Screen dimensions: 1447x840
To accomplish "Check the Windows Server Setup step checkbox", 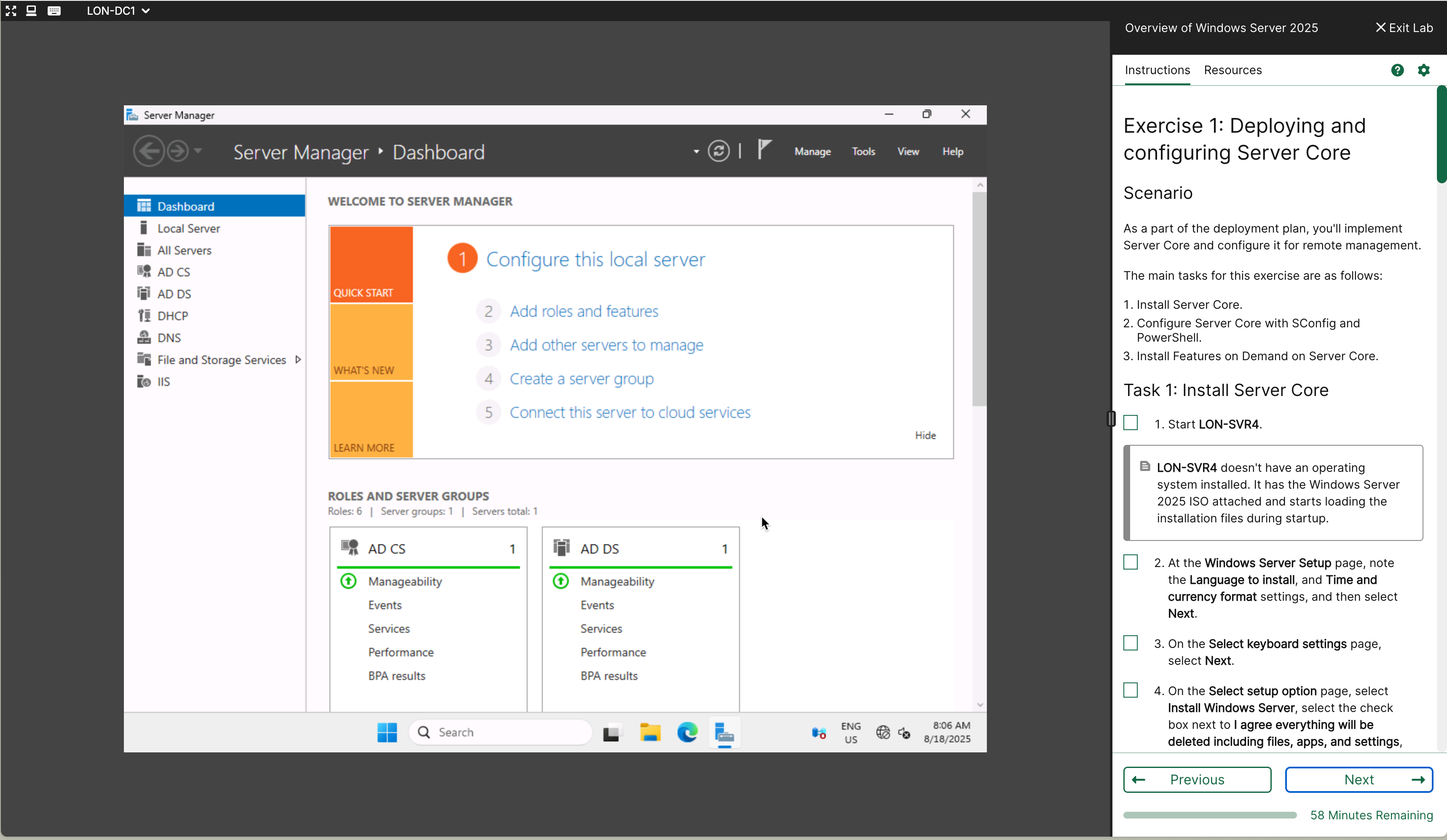I will 1131,562.
